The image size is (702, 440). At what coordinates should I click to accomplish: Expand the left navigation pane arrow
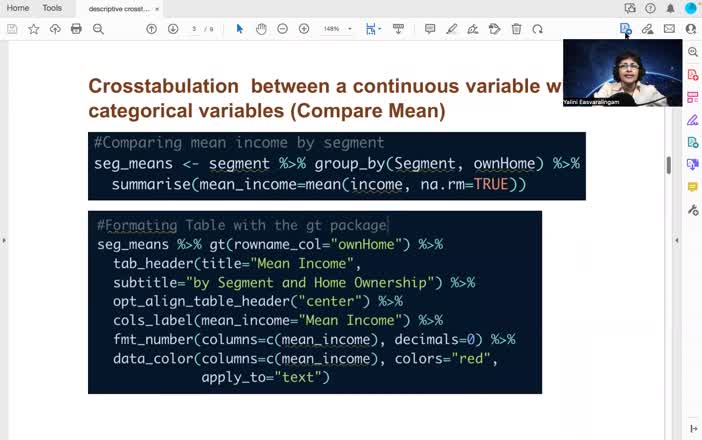(4, 240)
